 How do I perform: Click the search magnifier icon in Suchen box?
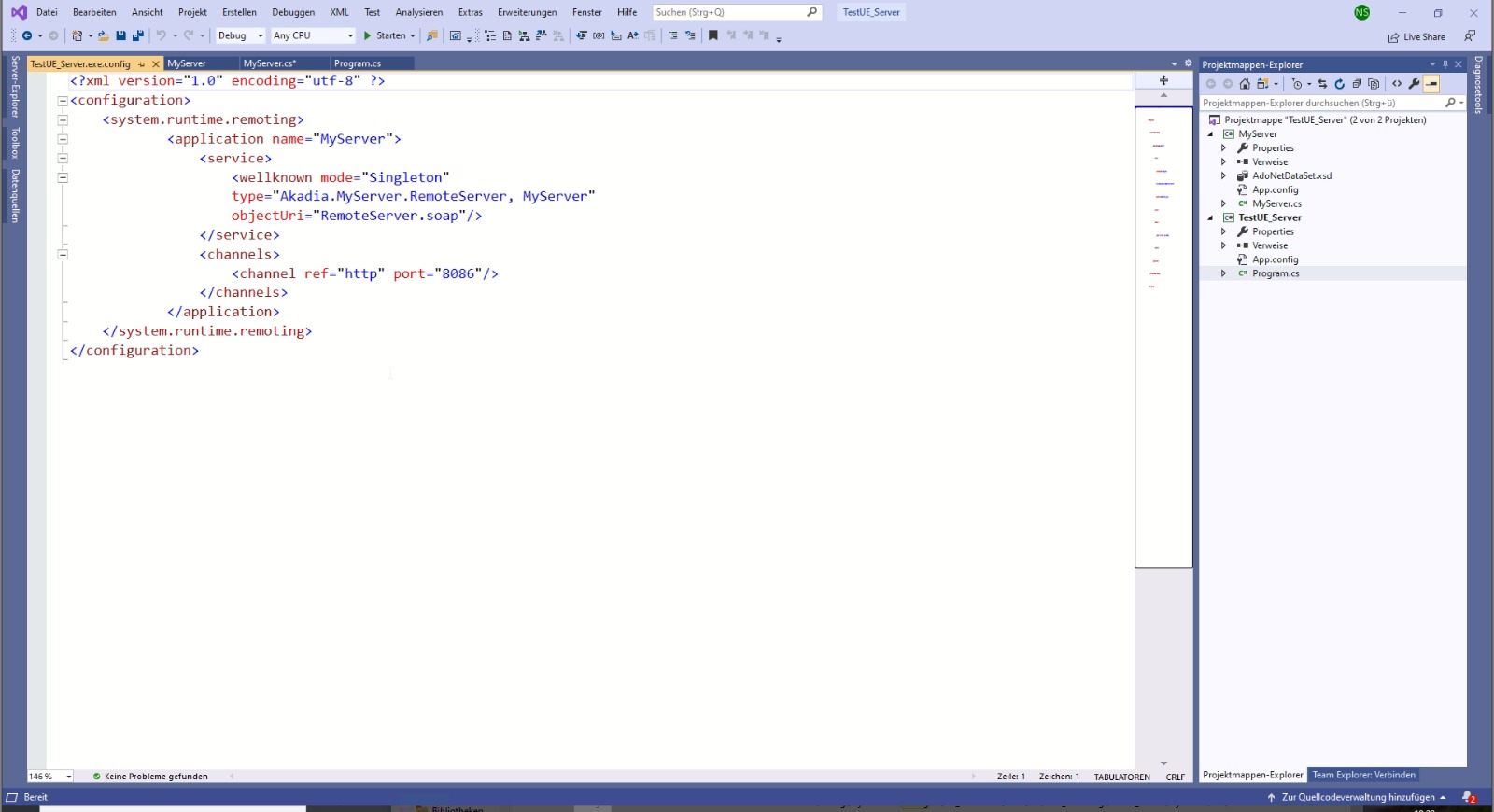(812, 12)
